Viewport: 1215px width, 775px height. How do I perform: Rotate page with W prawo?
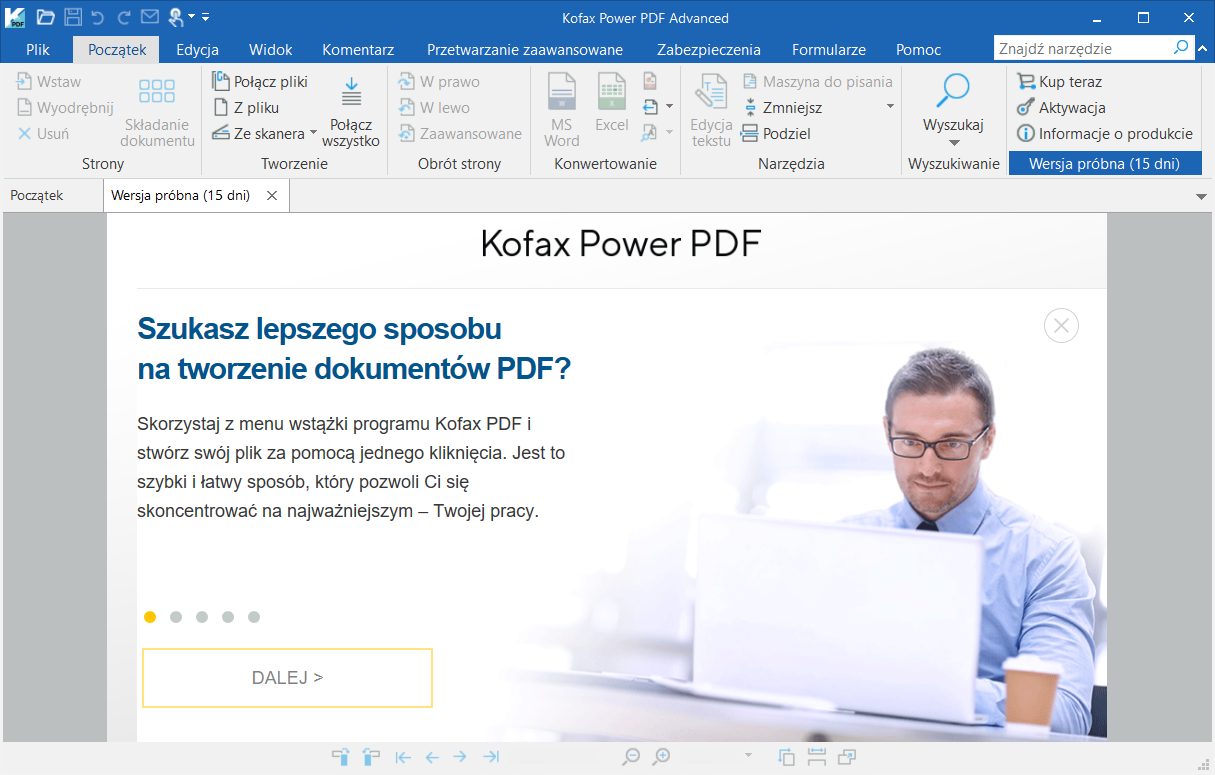[439, 82]
